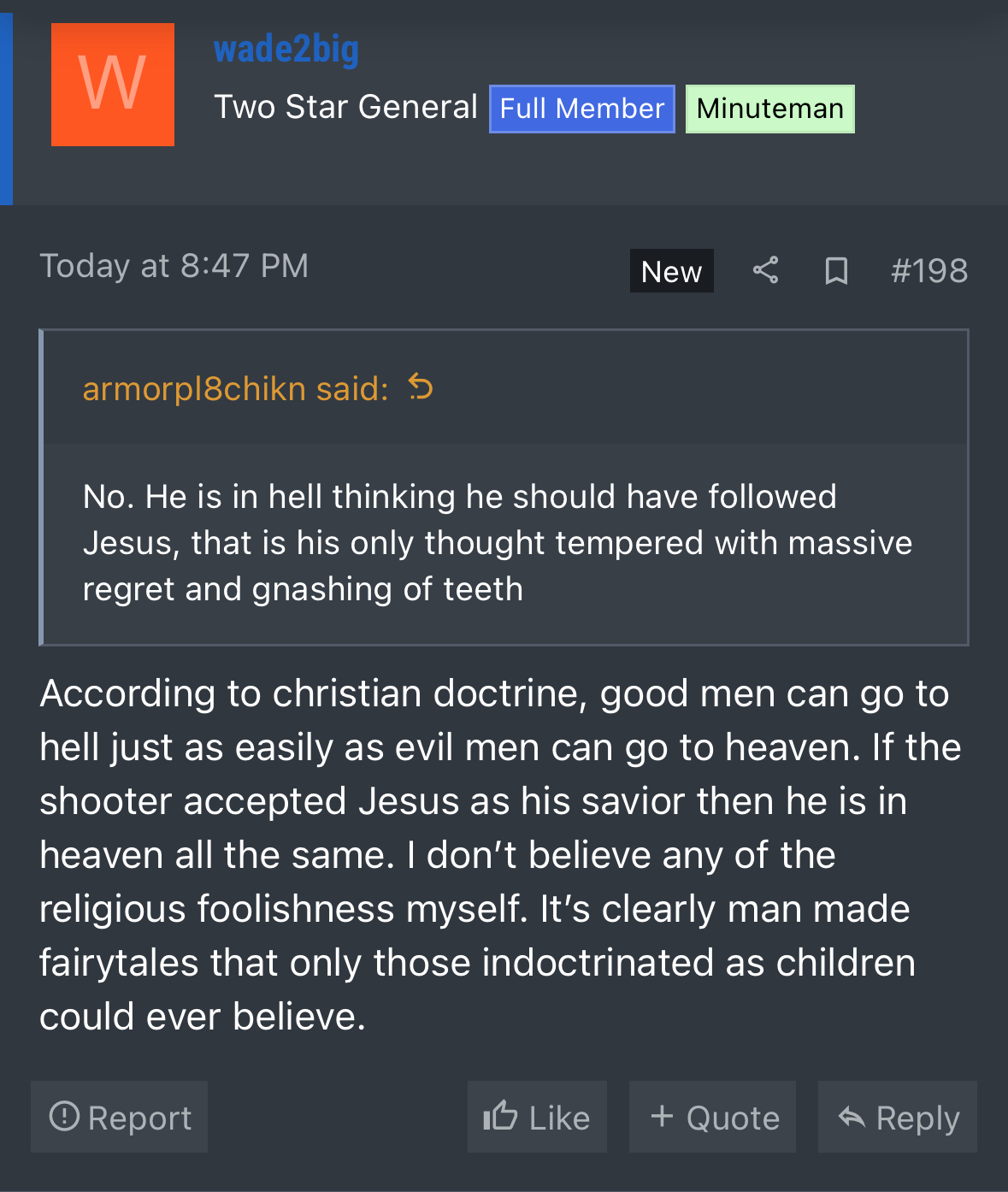Screen dimensions: 1008x1192
Task: Click the armorpl8chikn said: quote attribution
Action: [x=235, y=389]
